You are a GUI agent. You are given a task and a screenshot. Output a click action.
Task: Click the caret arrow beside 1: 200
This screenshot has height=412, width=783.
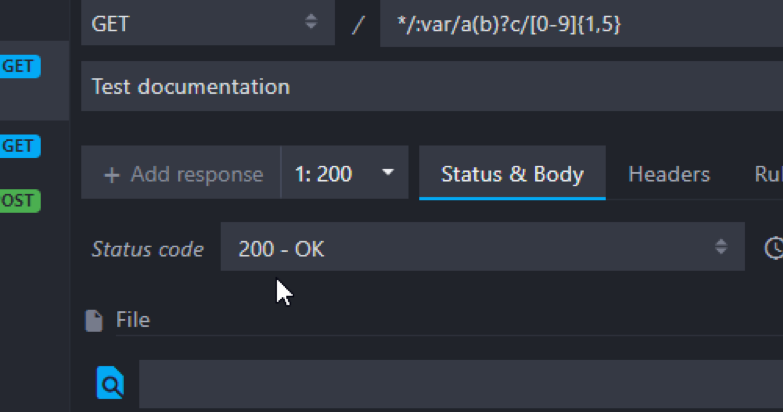click(x=388, y=172)
